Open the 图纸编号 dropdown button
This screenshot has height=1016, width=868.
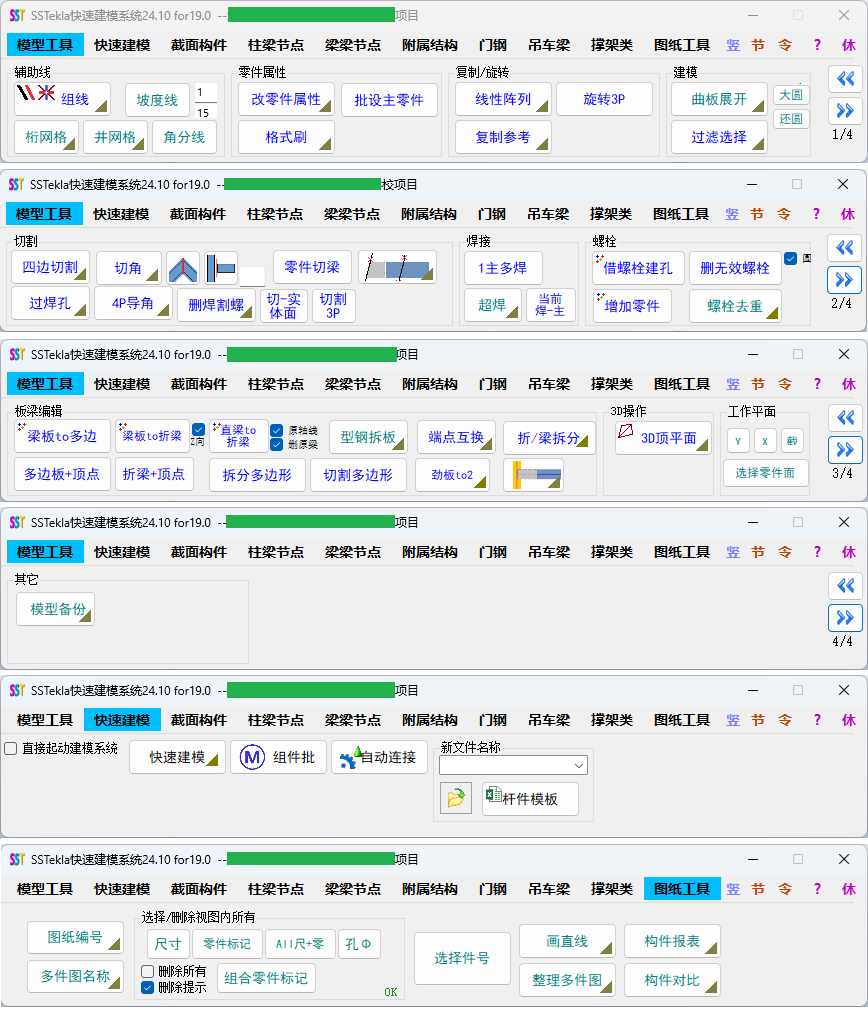[x=75, y=937]
